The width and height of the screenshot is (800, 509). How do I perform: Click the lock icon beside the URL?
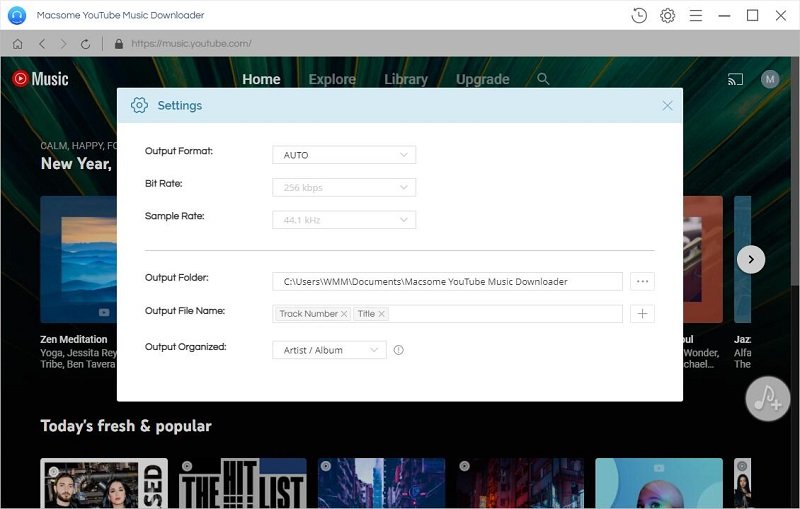coord(119,44)
